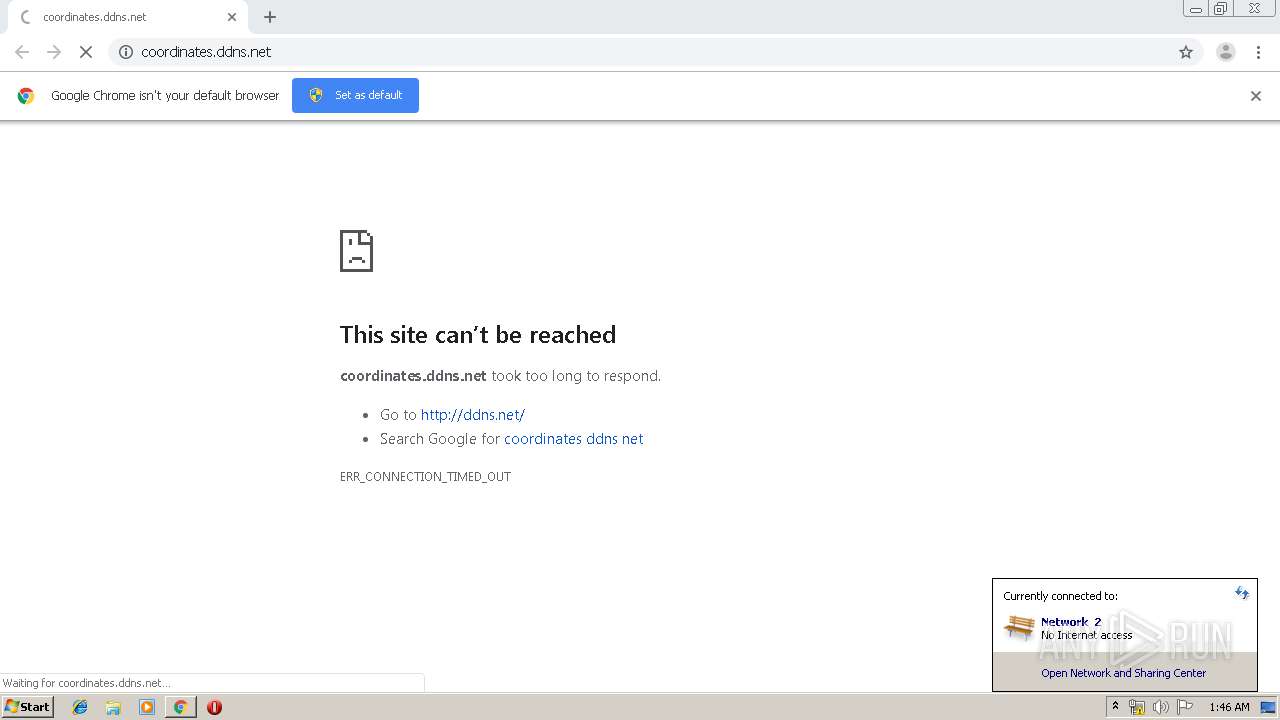Click the stop loading button in toolbar
1280x720 pixels.
click(x=86, y=52)
